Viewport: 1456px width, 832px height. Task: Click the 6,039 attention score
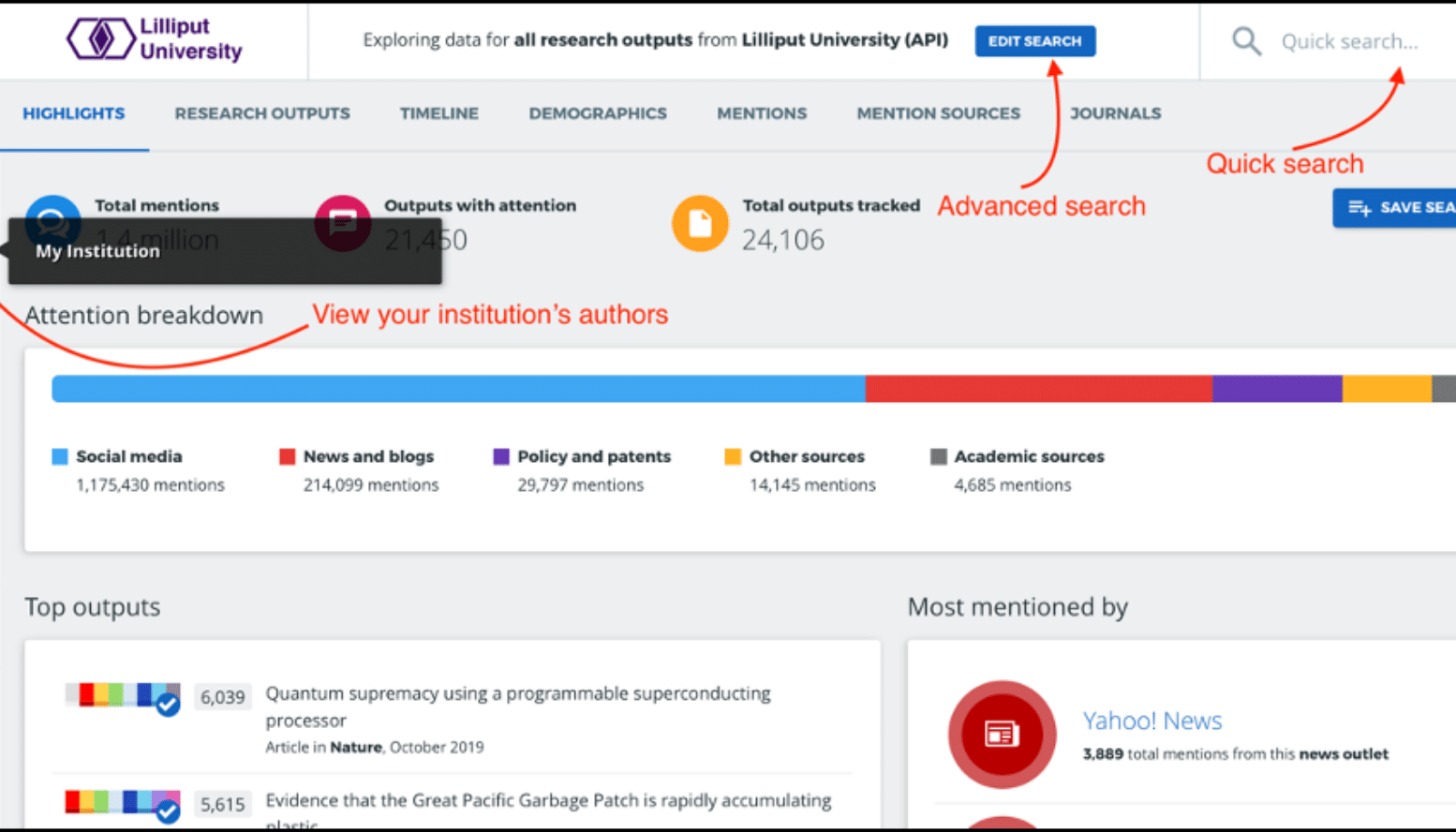tap(223, 697)
